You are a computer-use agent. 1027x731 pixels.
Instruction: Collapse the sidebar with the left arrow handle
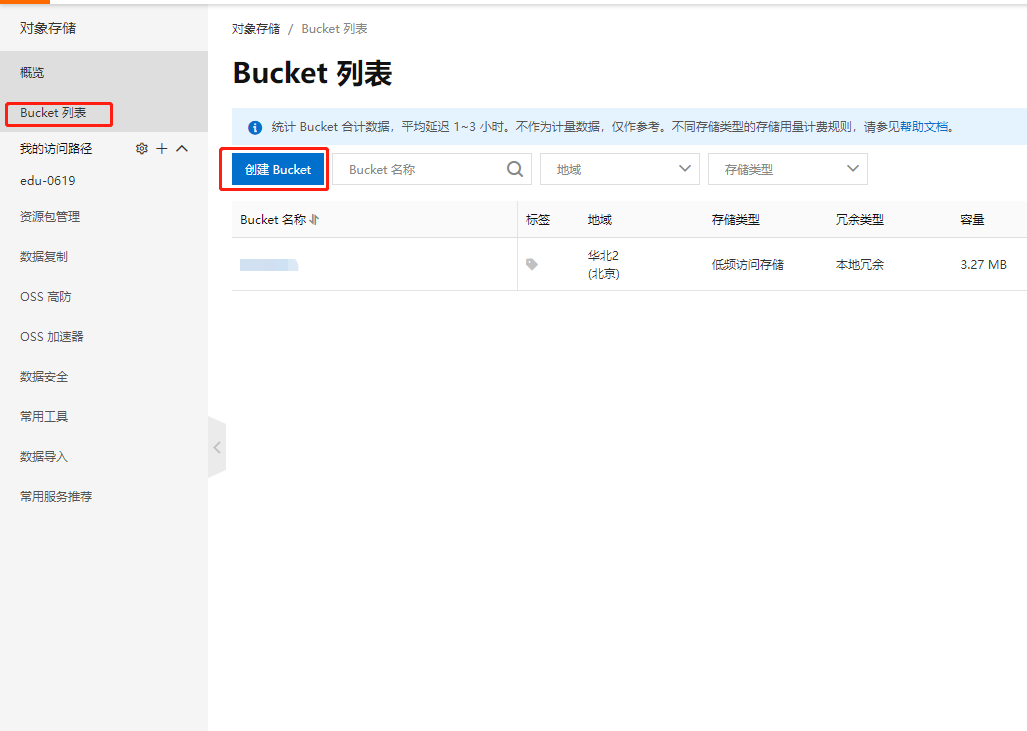pyautogui.click(x=217, y=447)
